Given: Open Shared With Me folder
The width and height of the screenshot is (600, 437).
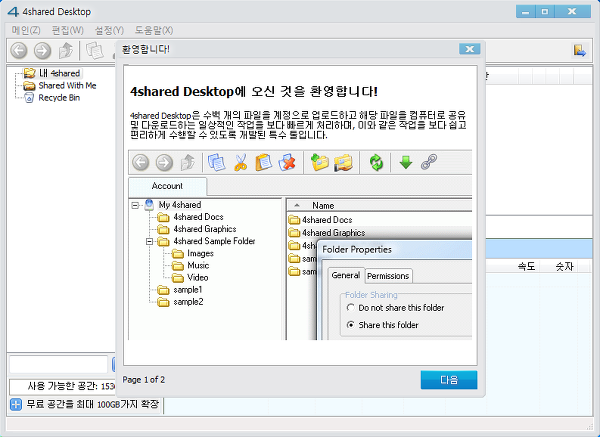Looking at the screenshot, I should click(67, 85).
